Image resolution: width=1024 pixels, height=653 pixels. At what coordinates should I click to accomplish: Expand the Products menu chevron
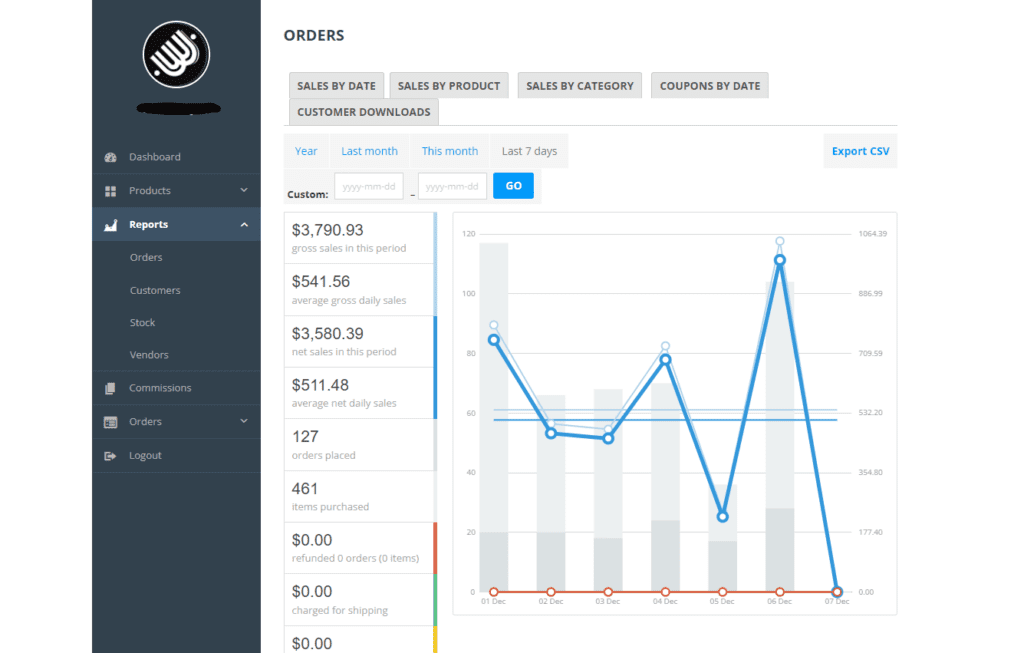click(x=244, y=190)
